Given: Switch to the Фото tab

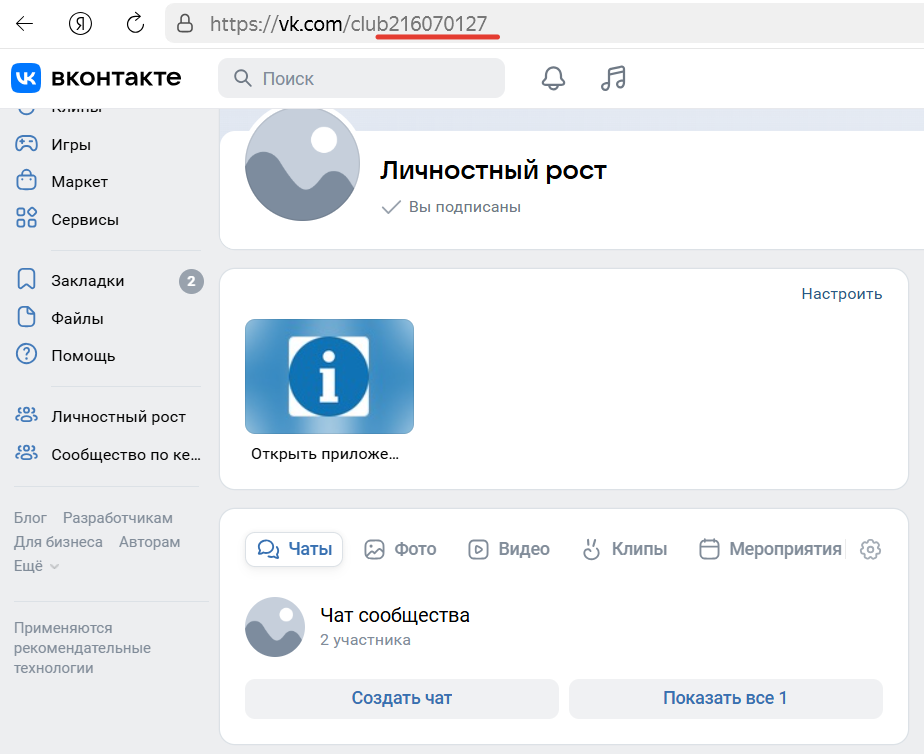Looking at the screenshot, I should (x=400, y=549).
